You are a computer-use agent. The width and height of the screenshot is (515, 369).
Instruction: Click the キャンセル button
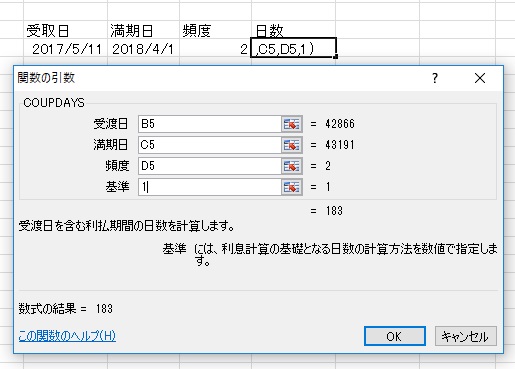pos(466,336)
